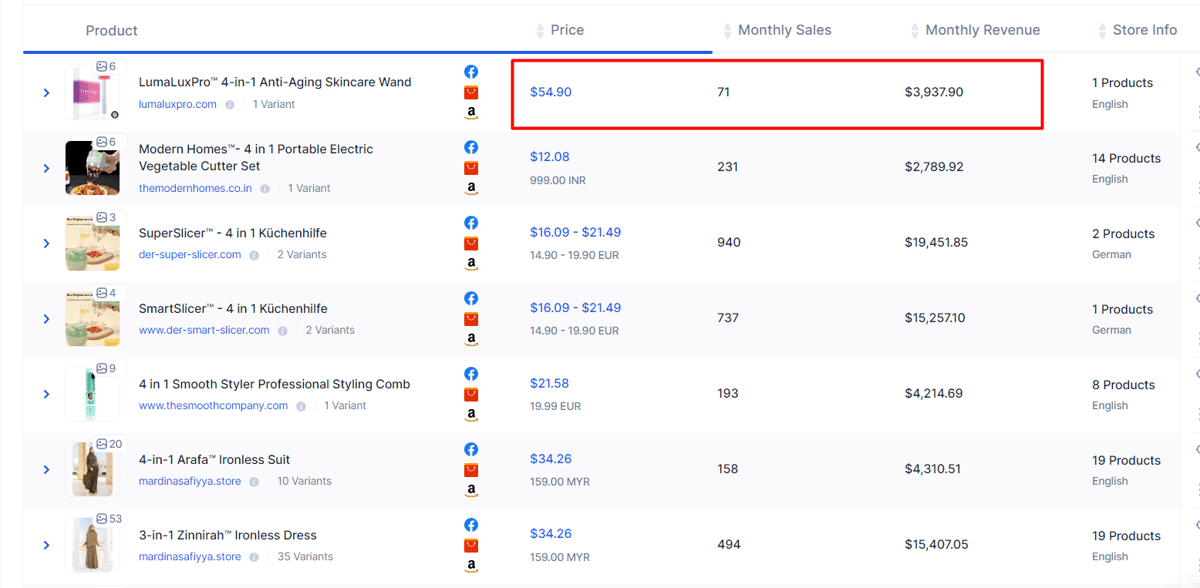Select the $15,407.05 monthly revenue value
1200x588 pixels.
point(936,544)
